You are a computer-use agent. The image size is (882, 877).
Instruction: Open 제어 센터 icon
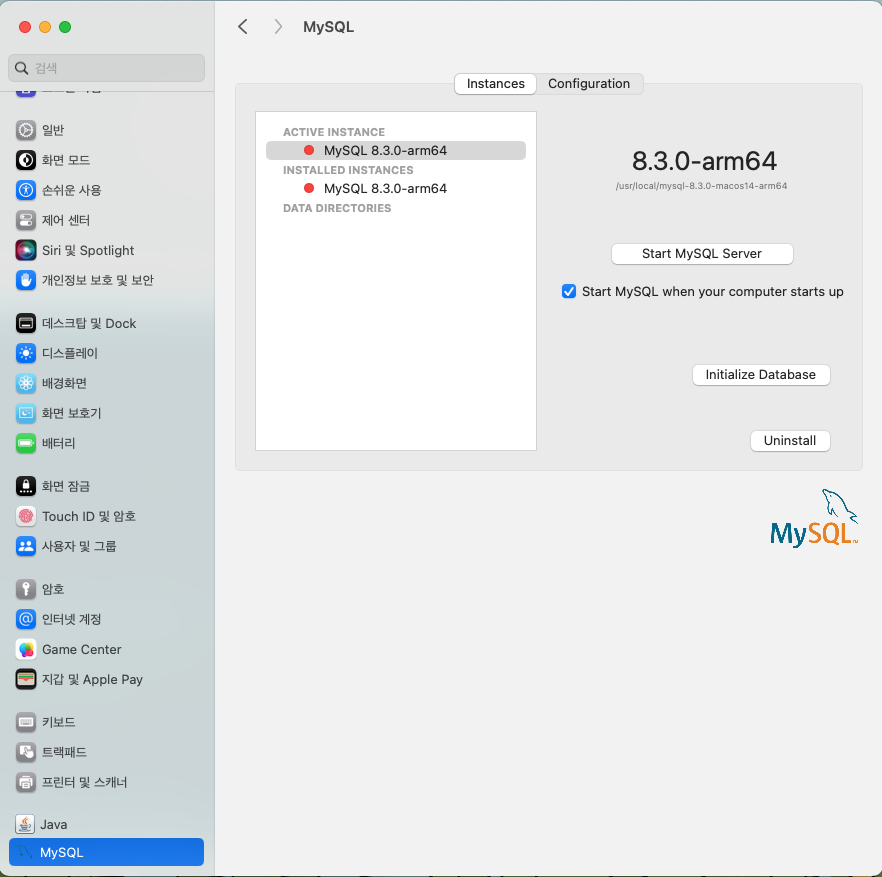[25, 220]
